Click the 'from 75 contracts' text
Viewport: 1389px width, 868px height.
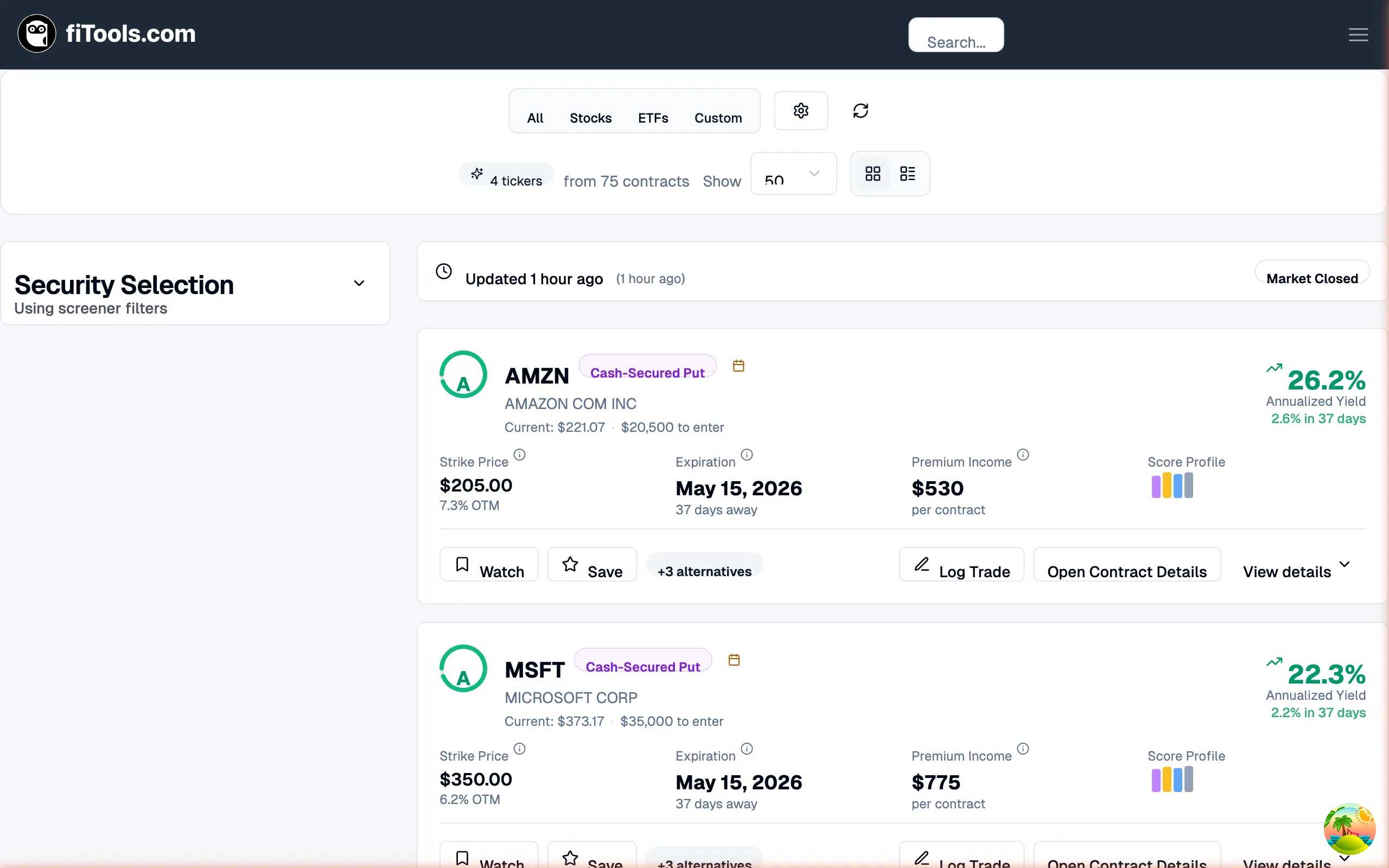pos(626,181)
